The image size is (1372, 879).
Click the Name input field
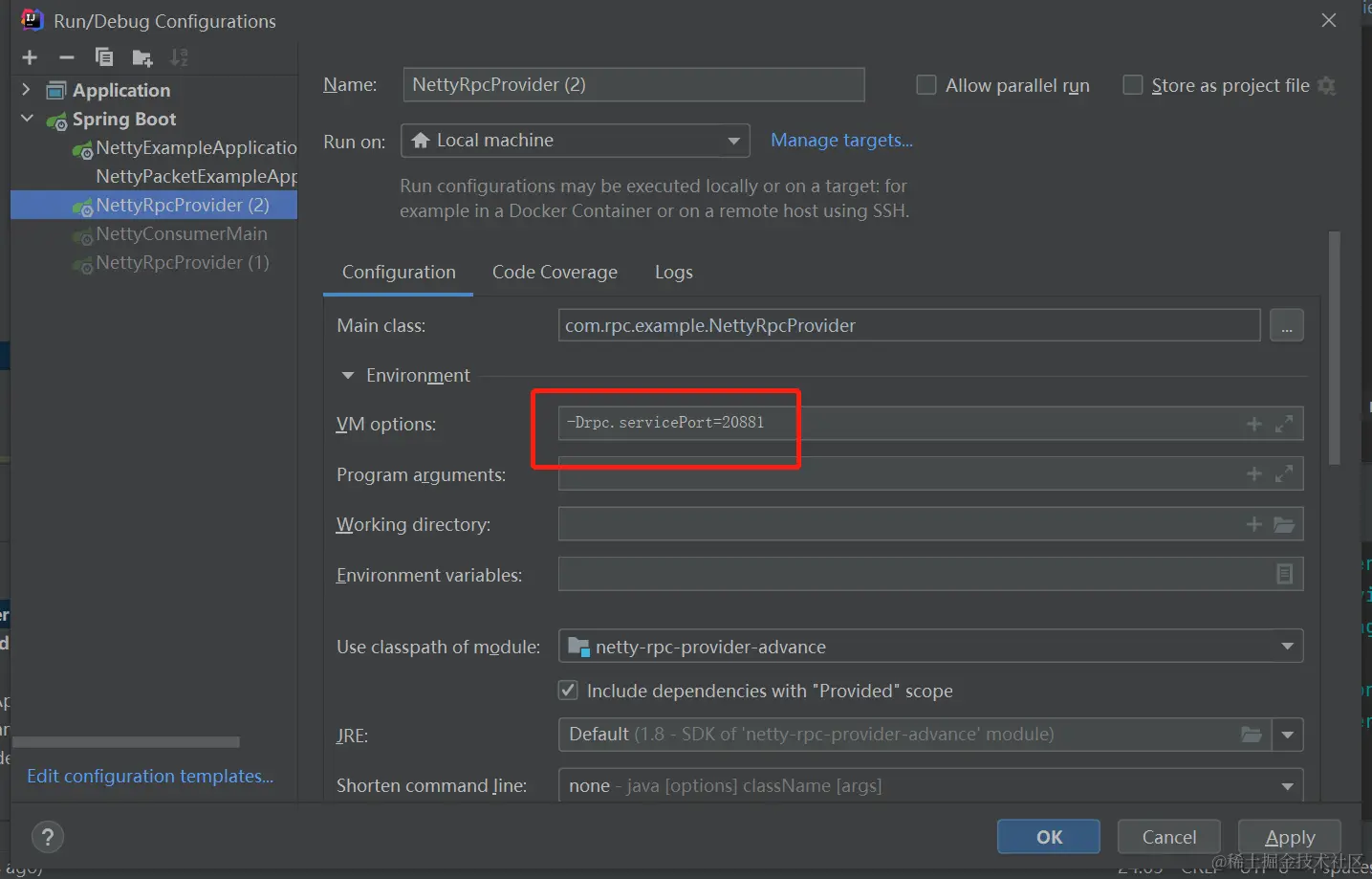tap(634, 84)
